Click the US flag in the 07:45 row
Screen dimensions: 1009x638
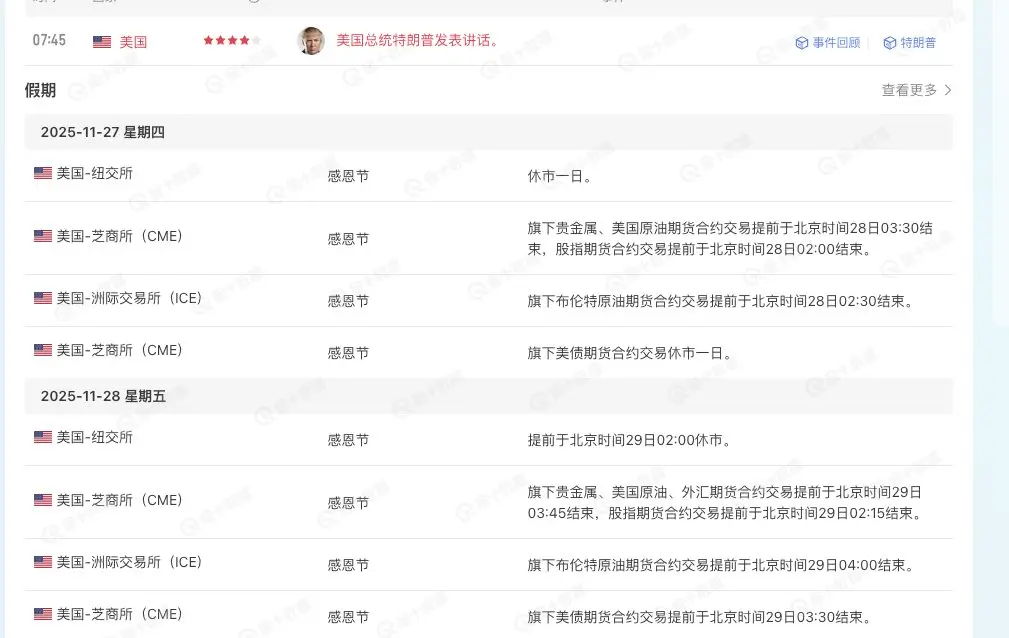click(x=102, y=42)
